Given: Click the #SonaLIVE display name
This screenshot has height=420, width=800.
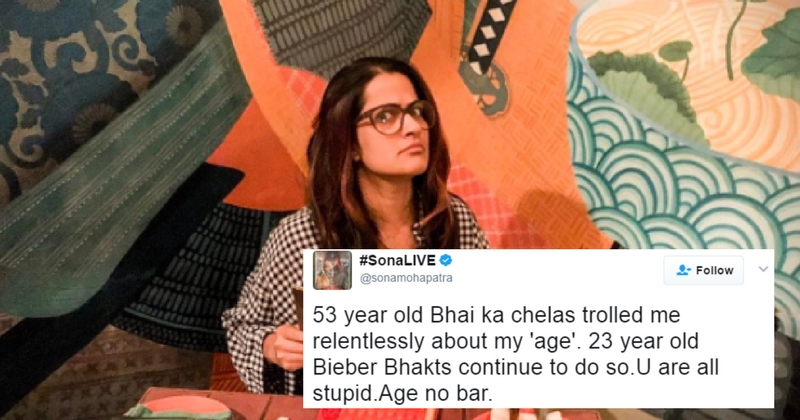Looking at the screenshot, I should click(397, 260).
